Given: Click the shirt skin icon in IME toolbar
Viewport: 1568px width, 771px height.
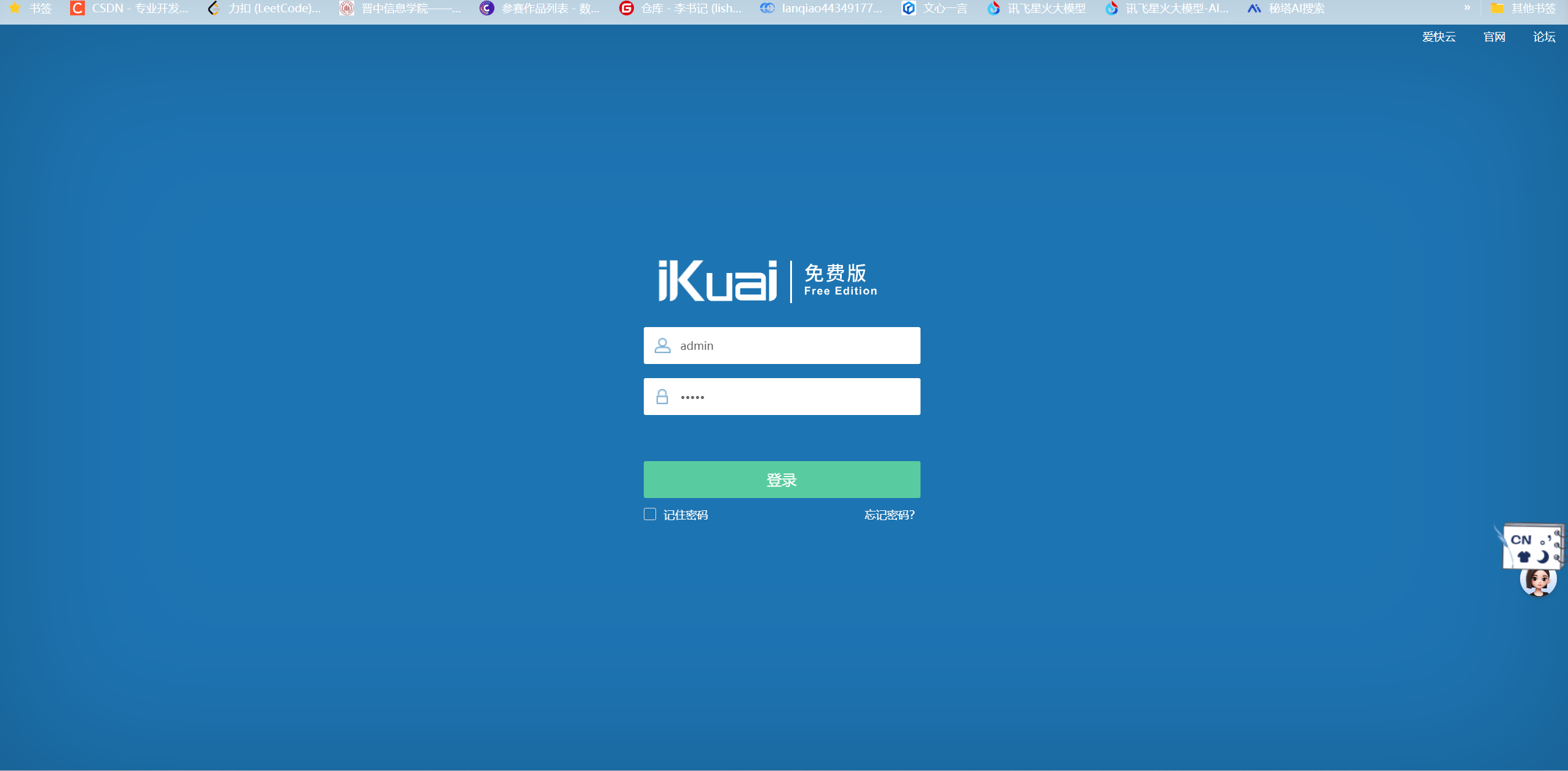Looking at the screenshot, I should (x=1524, y=557).
